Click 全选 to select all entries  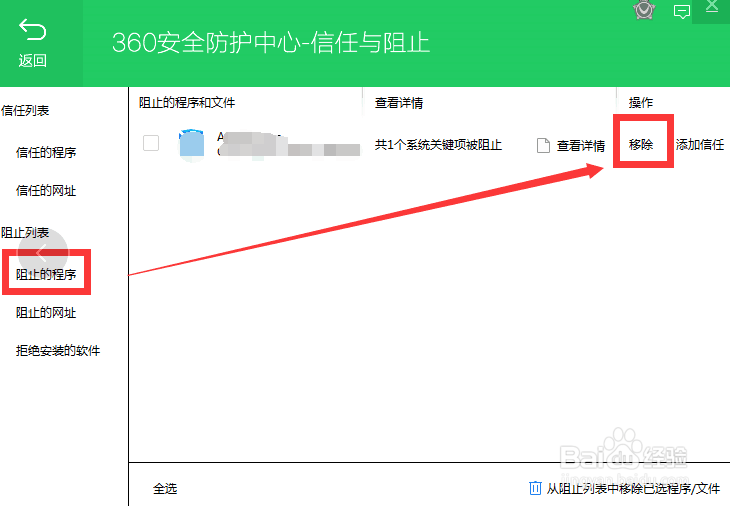click(x=165, y=489)
